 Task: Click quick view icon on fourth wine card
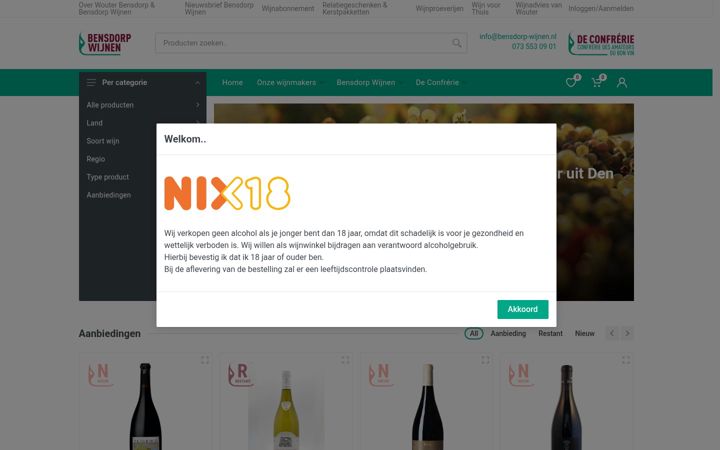click(626, 360)
